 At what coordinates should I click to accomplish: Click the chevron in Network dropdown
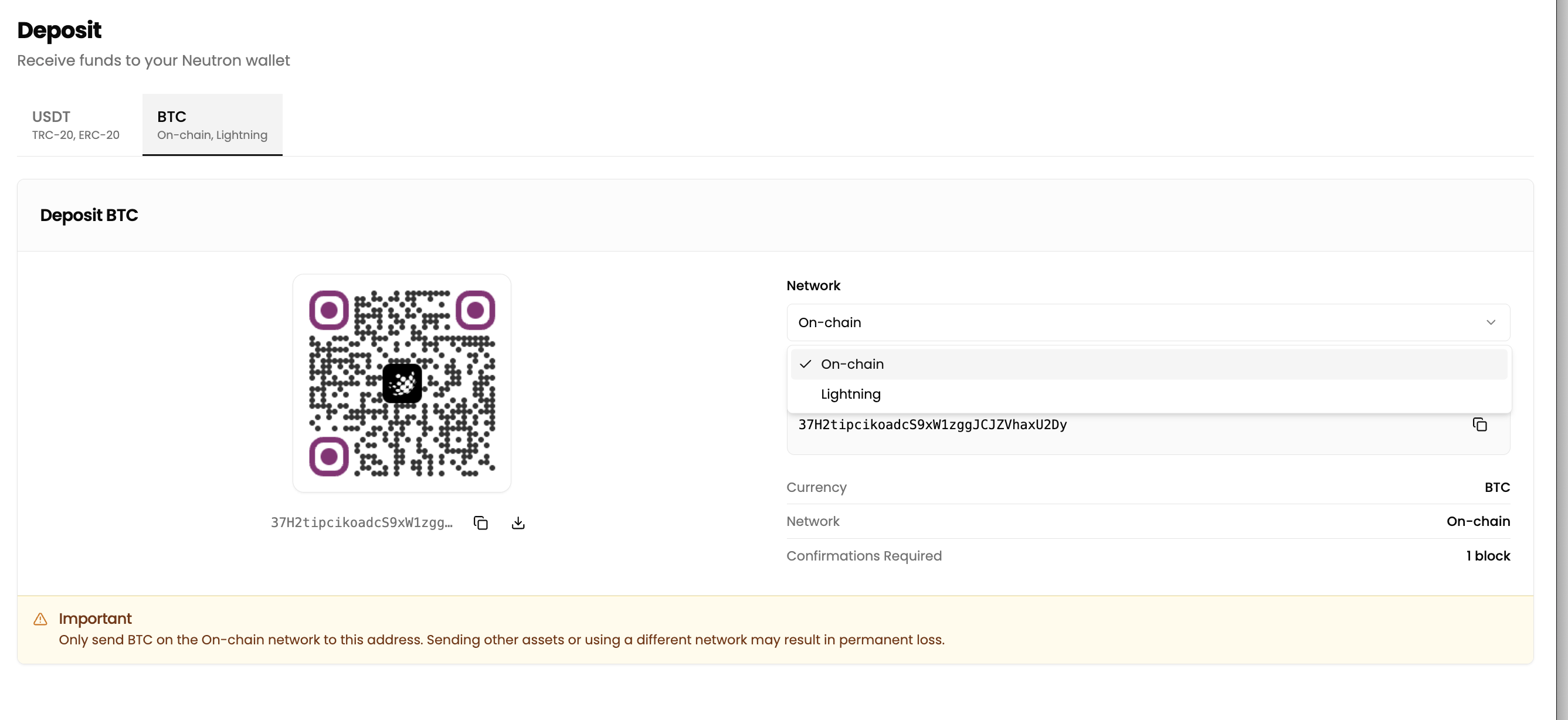(x=1490, y=322)
